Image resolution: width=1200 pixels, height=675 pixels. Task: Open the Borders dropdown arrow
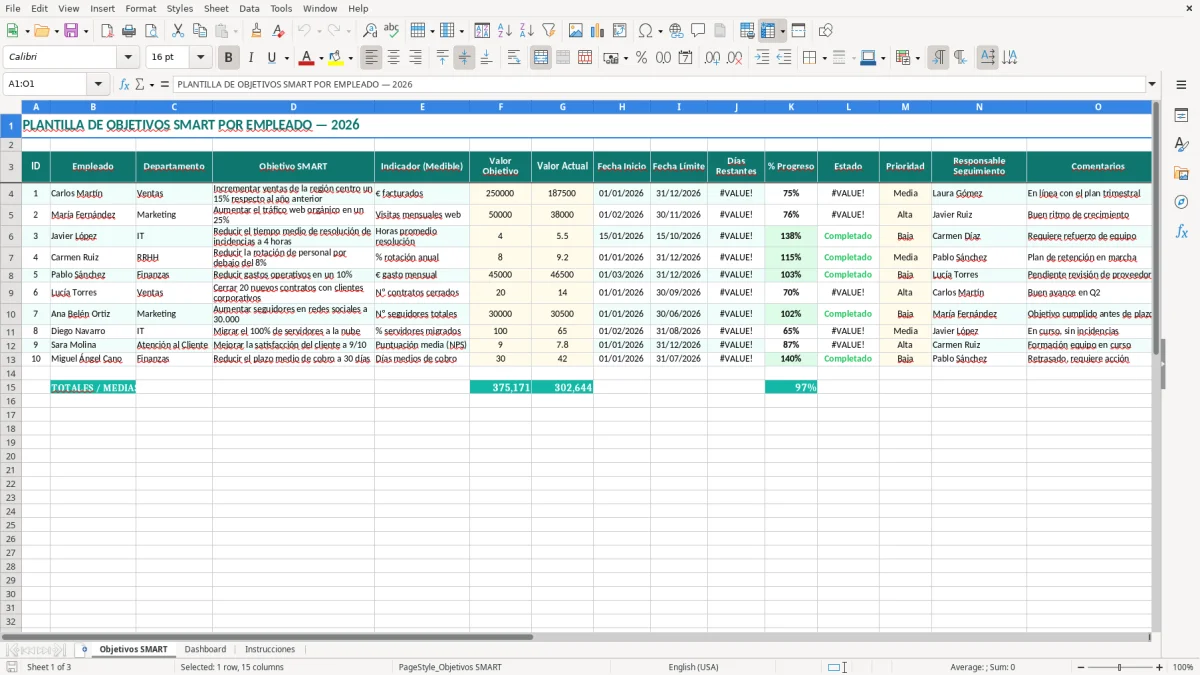point(825,58)
